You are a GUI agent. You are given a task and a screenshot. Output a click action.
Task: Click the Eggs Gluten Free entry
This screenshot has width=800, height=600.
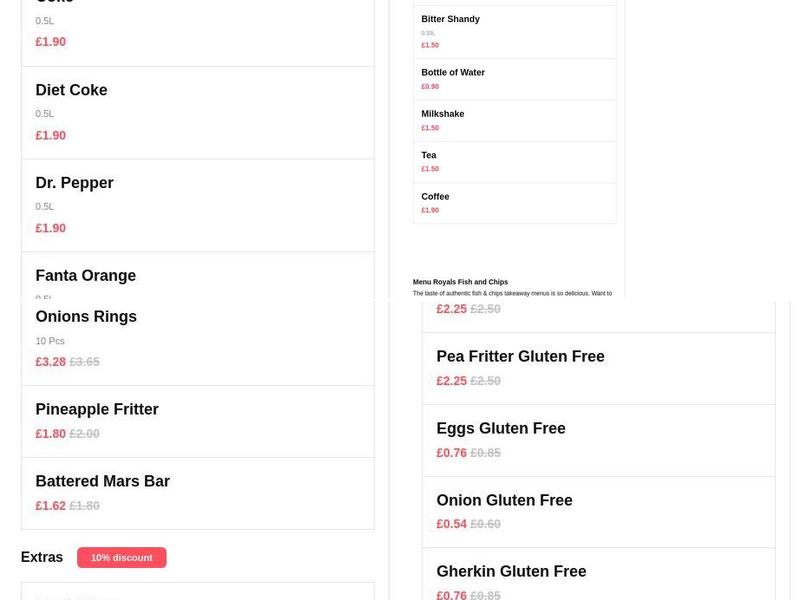point(500,428)
